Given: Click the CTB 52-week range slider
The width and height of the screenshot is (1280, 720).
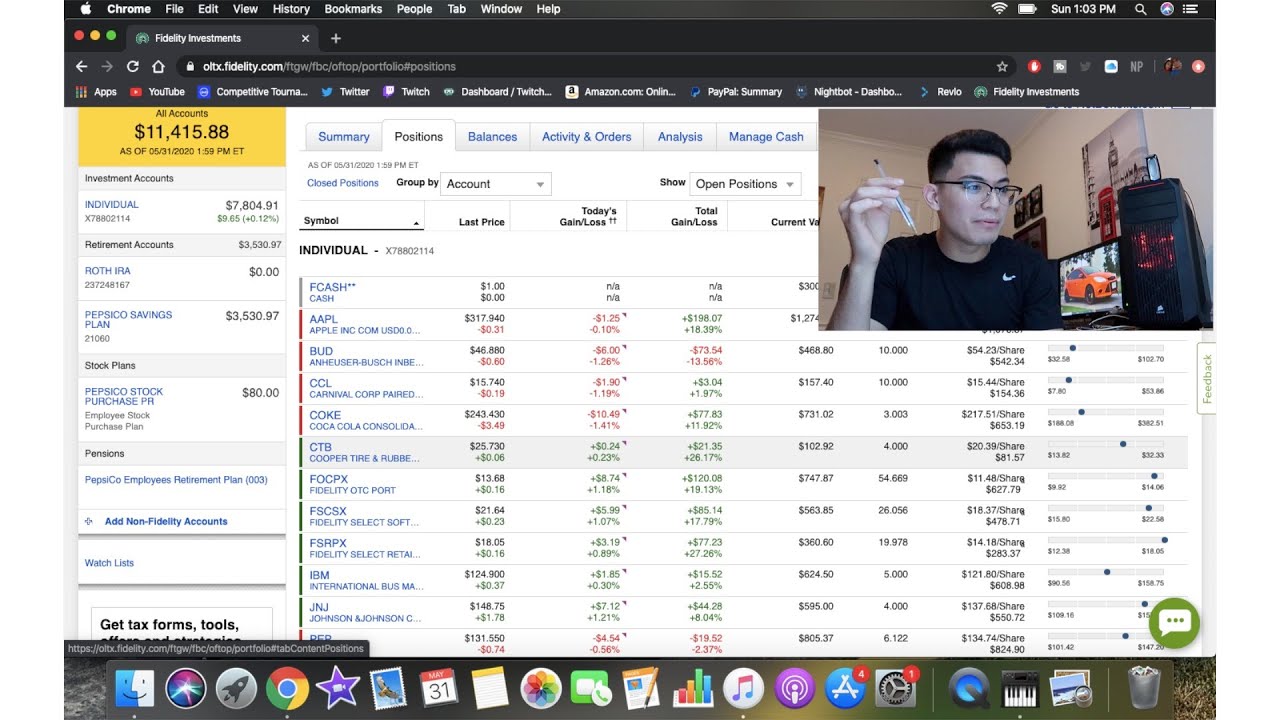Looking at the screenshot, I should coord(1106,444).
